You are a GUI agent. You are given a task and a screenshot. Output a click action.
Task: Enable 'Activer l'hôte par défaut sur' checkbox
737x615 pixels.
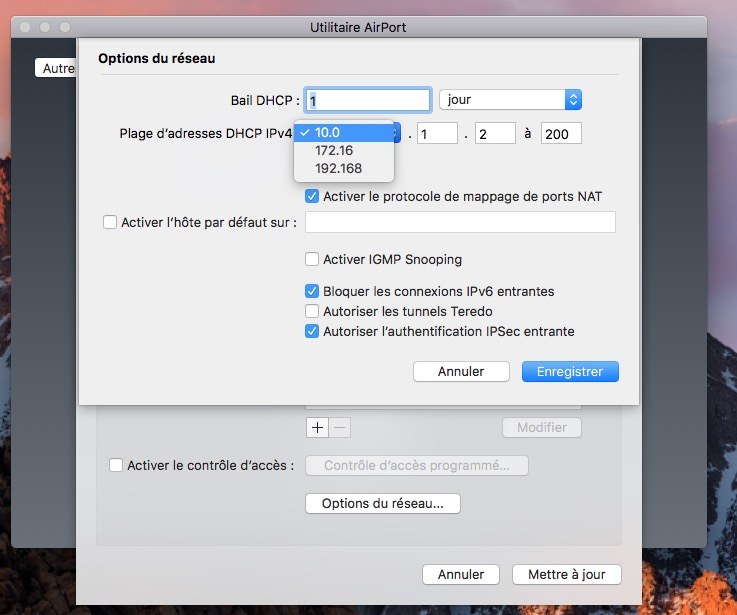pos(110,222)
